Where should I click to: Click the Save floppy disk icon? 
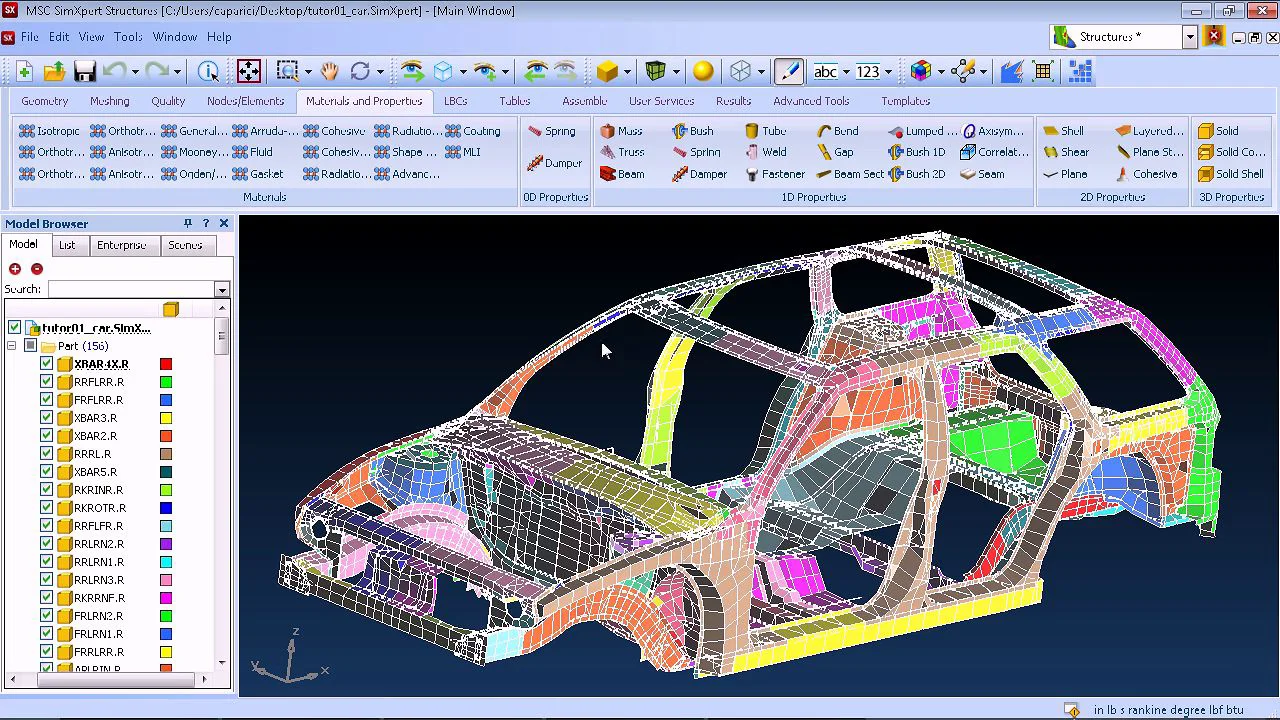coord(84,71)
